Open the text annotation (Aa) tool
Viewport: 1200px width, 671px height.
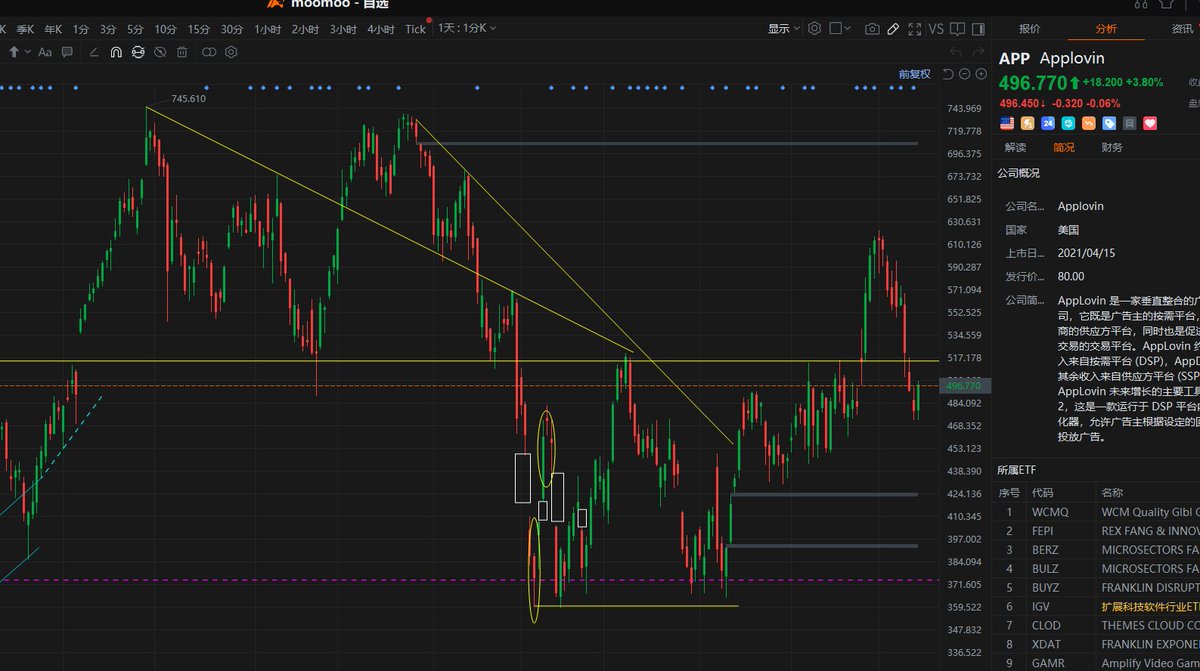click(x=45, y=52)
